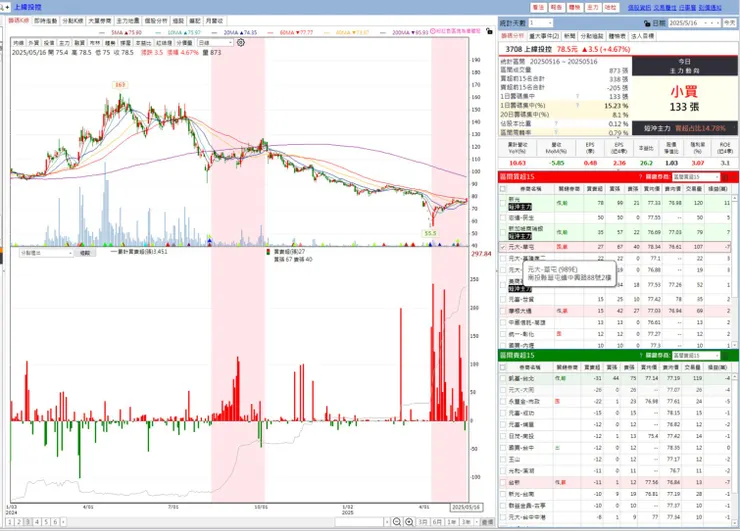
Task: Switch to the 分點K線 tab
Action: click(73, 21)
